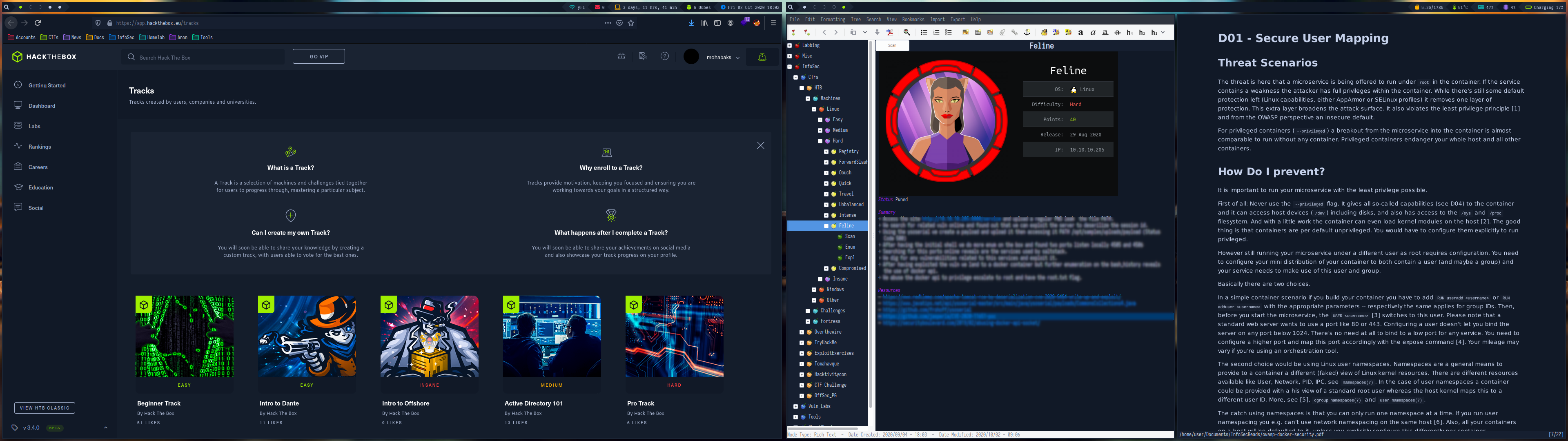Screen dimensions: 1568x441
Task: Toggle the Firefox sidebar view
Action: pos(717,23)
